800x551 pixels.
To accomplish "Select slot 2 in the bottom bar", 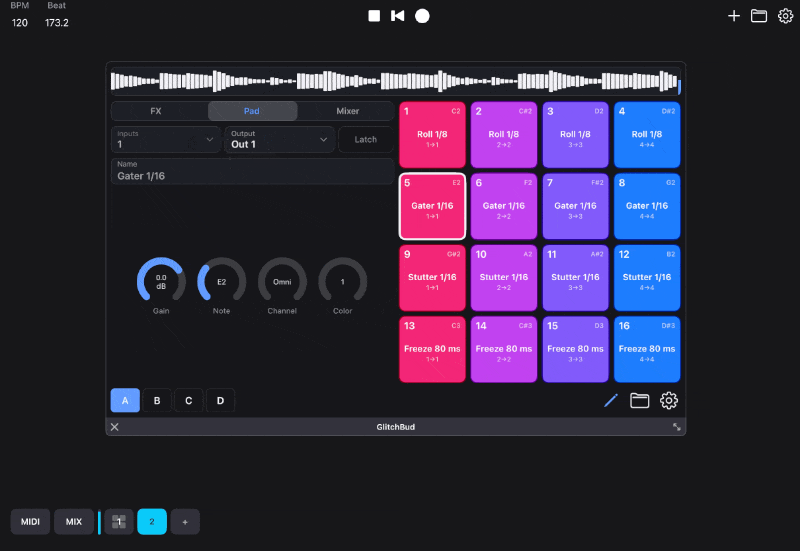I will point(152,521).
